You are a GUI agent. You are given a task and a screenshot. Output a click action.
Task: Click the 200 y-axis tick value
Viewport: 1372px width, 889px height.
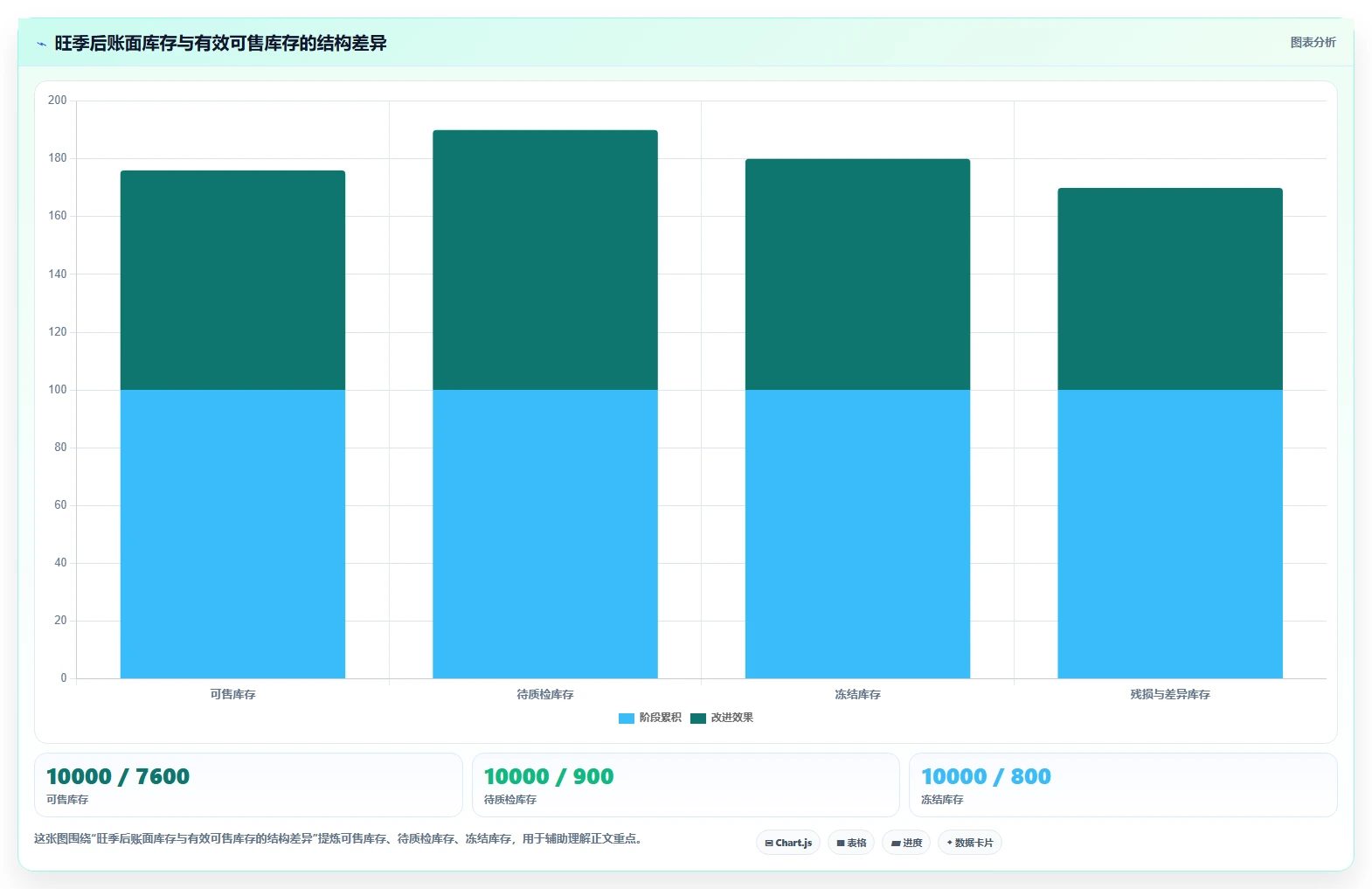pos(58,101)
